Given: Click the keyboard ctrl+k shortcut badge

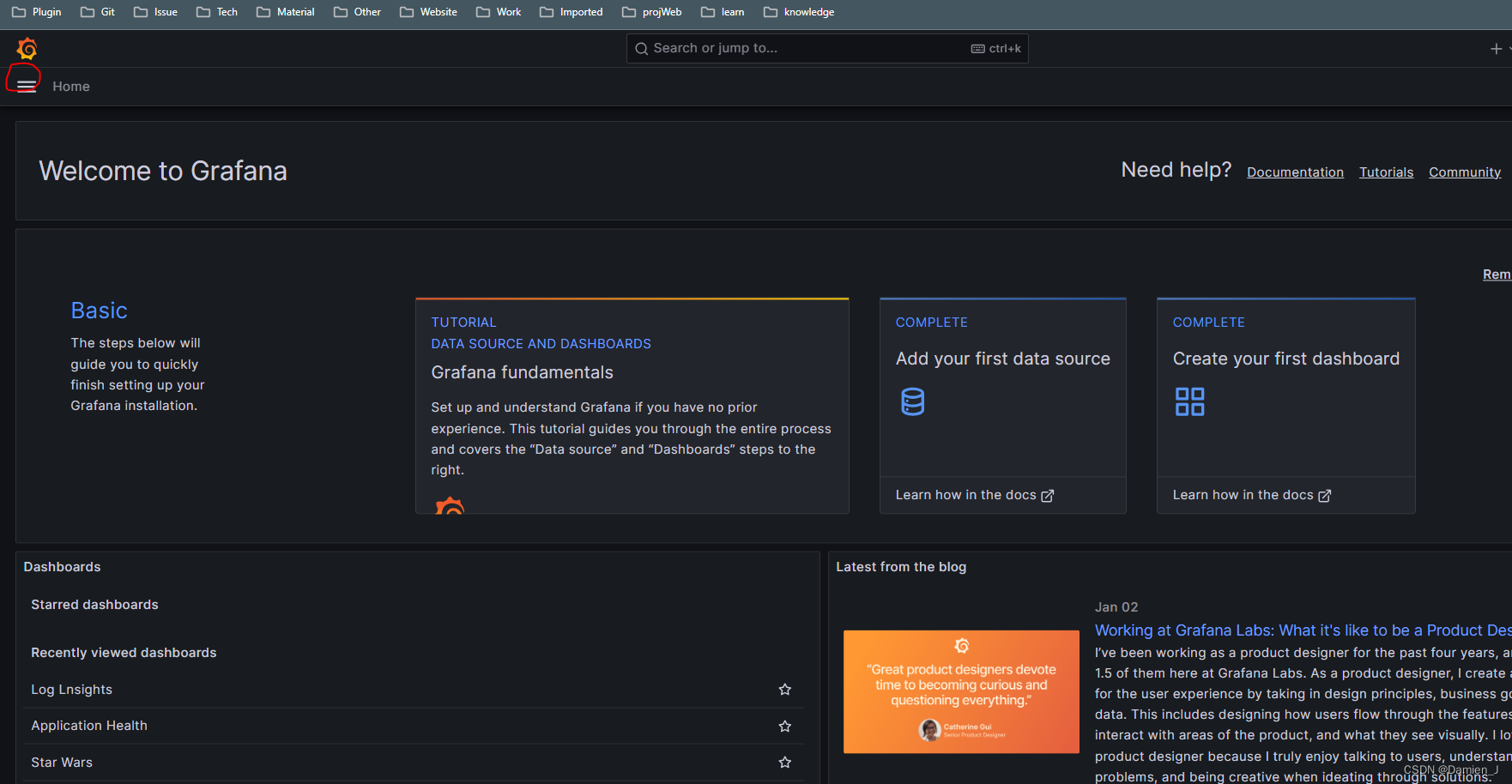Looking at the screenshot, I should [995, 48].
